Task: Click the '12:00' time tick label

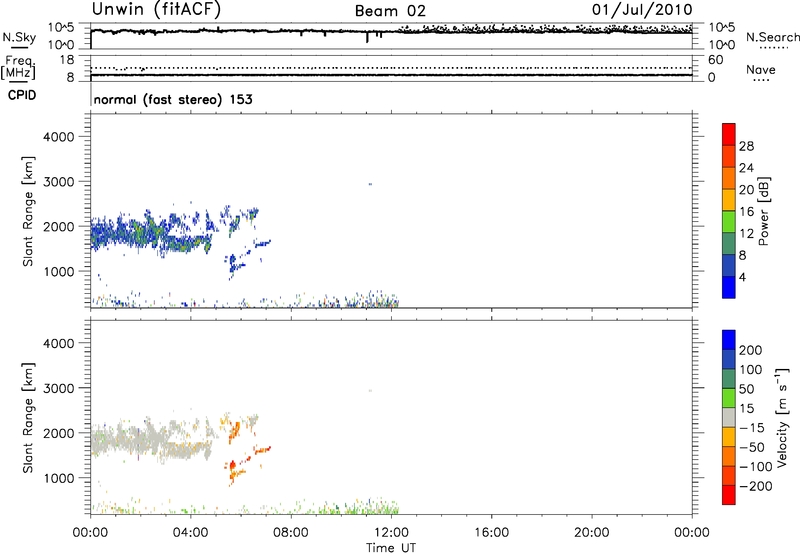Action: (x=391, y=533)
